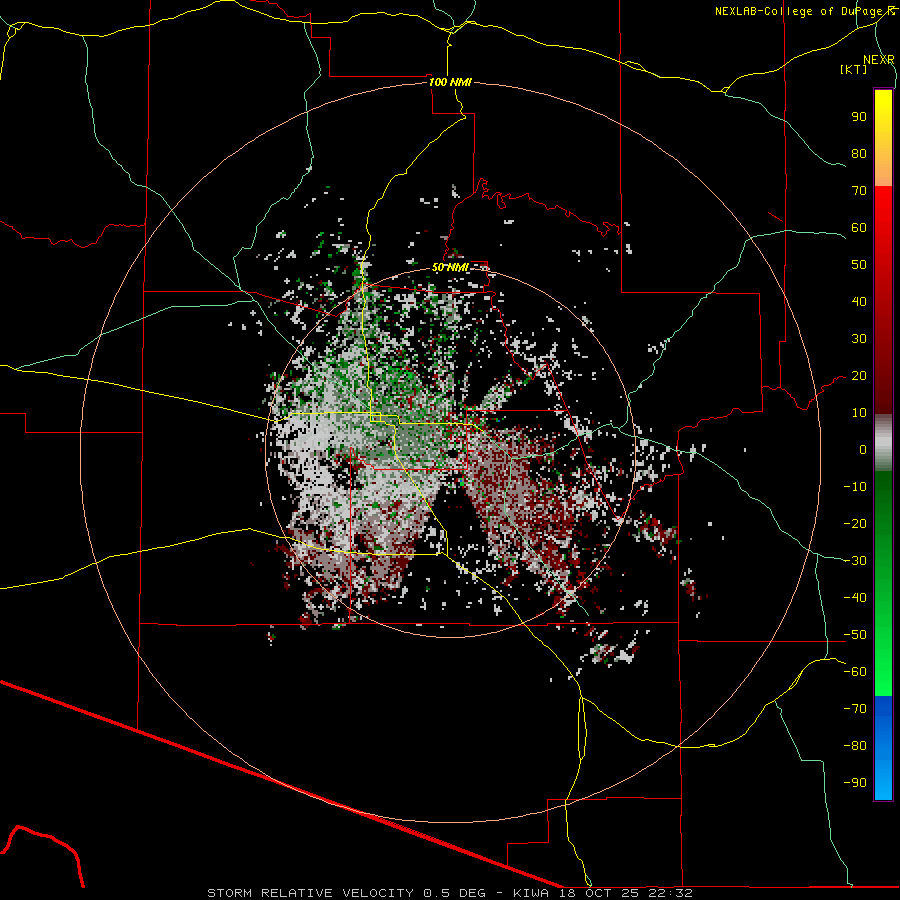Click the -30 value on the velocity scale

click(x=855, y=561)
